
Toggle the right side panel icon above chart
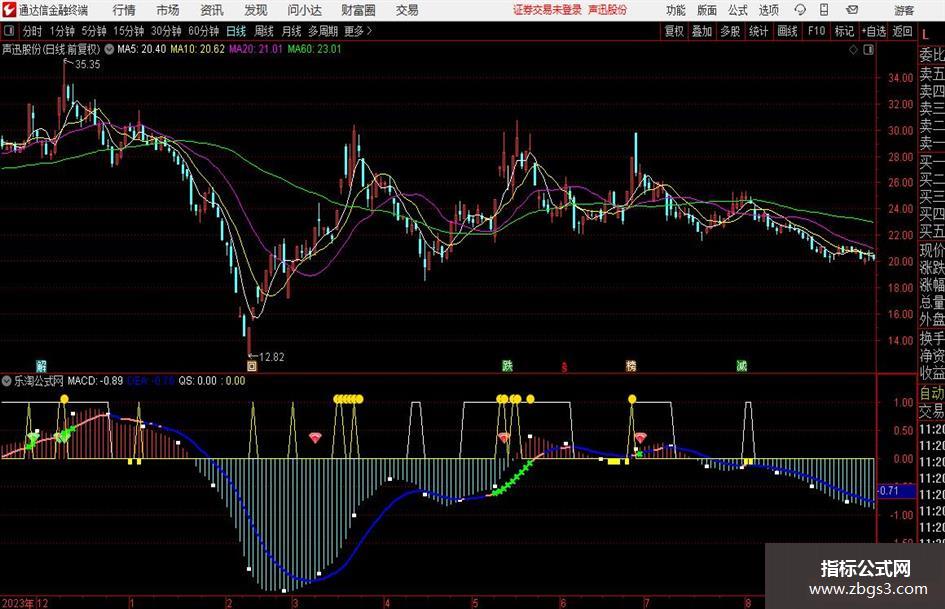[868, 49]
